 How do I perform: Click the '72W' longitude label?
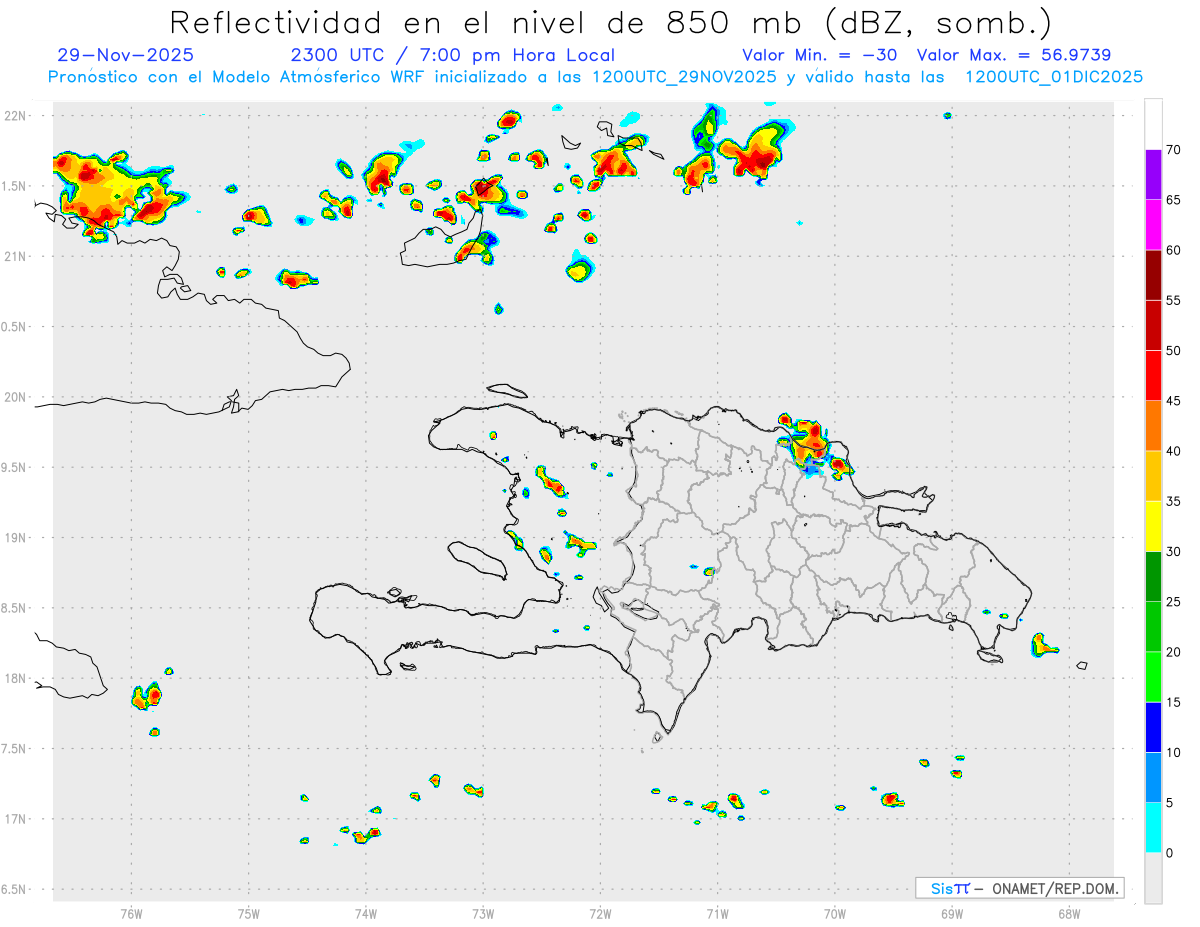pyautogui.click(x=600, y=914)
